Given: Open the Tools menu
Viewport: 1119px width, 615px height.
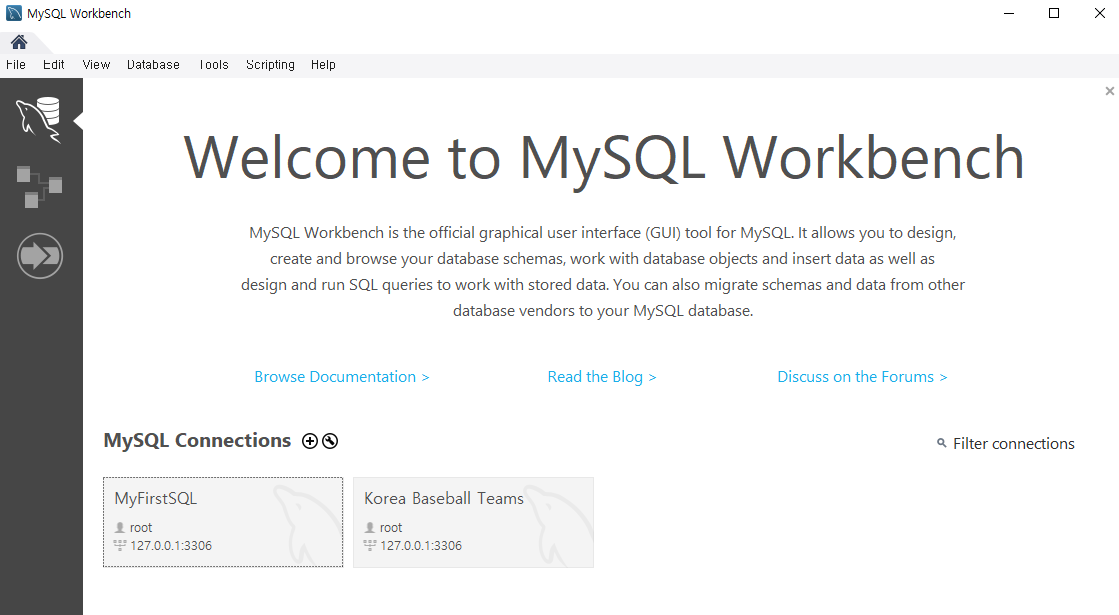Looking at the screenshot, I should pos(214,65).
